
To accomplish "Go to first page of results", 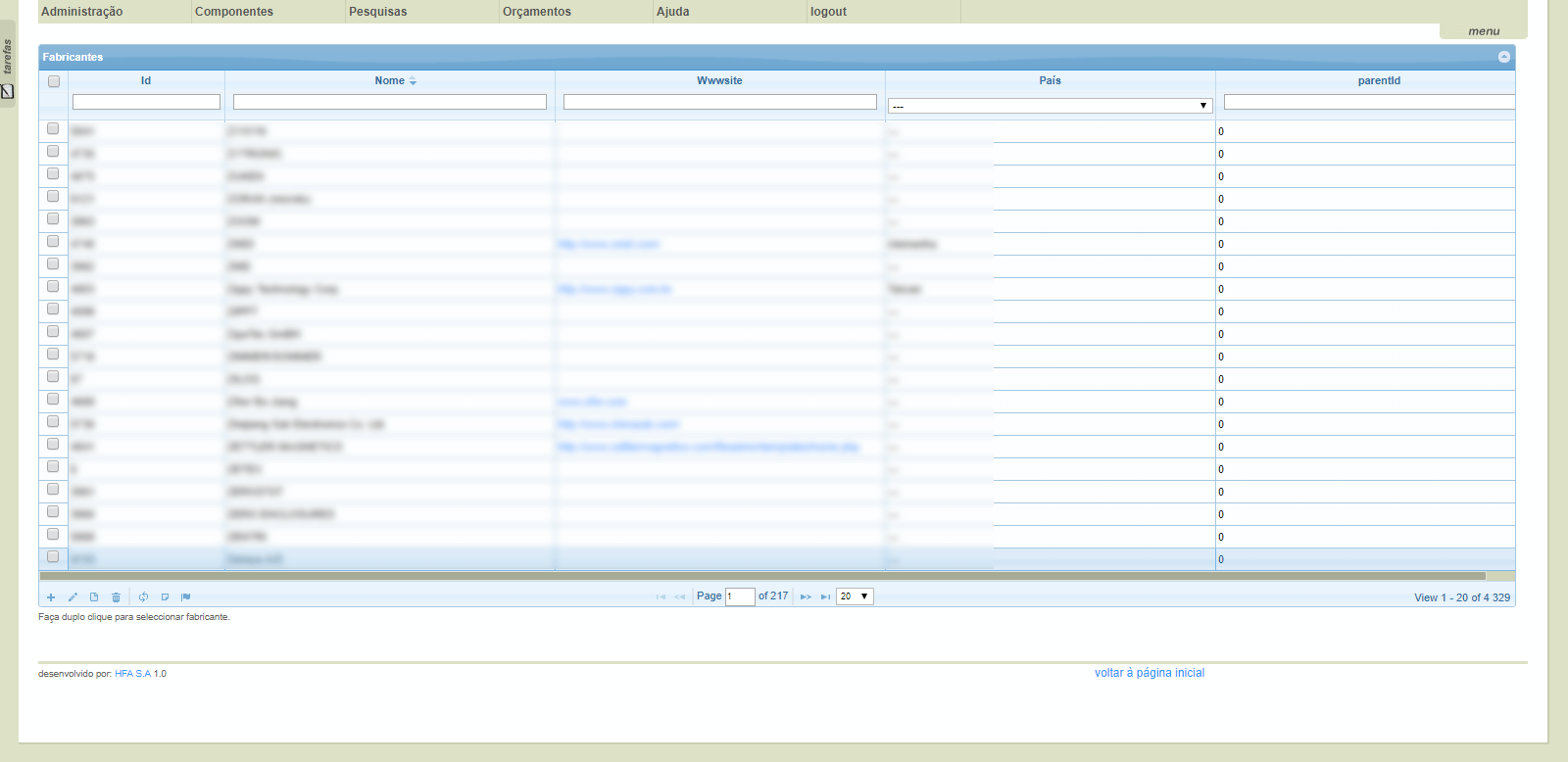I will click(661, 596).
